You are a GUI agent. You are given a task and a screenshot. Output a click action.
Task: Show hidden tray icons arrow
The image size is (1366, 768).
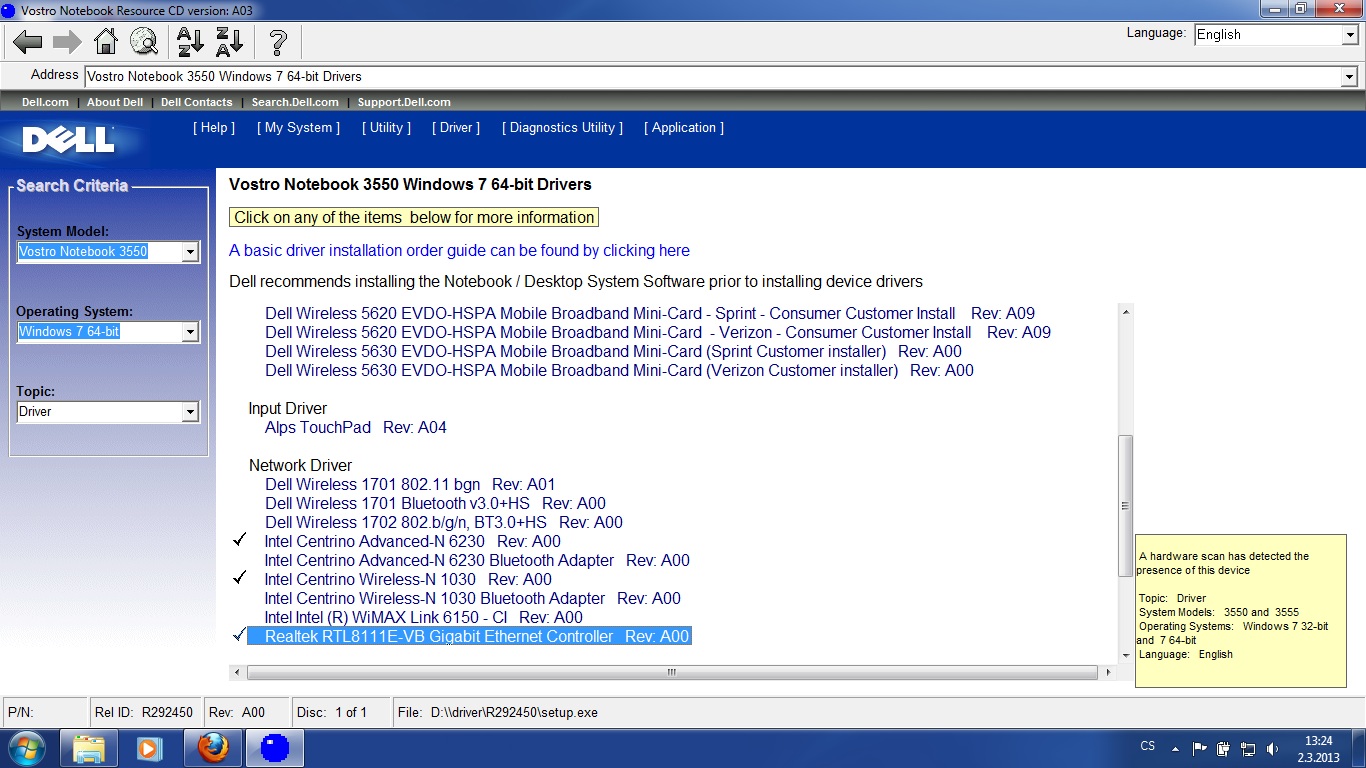point(1175,748)
